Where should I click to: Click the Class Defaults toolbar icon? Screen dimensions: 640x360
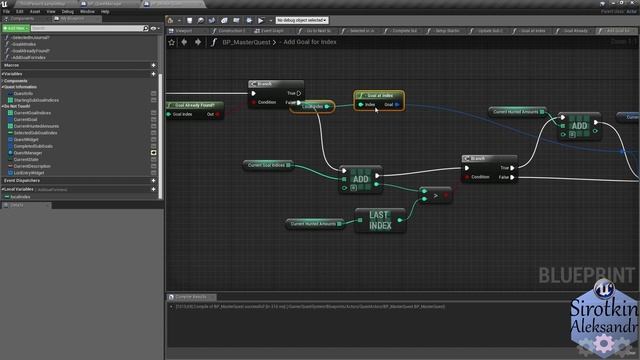[x=236, y=20]
